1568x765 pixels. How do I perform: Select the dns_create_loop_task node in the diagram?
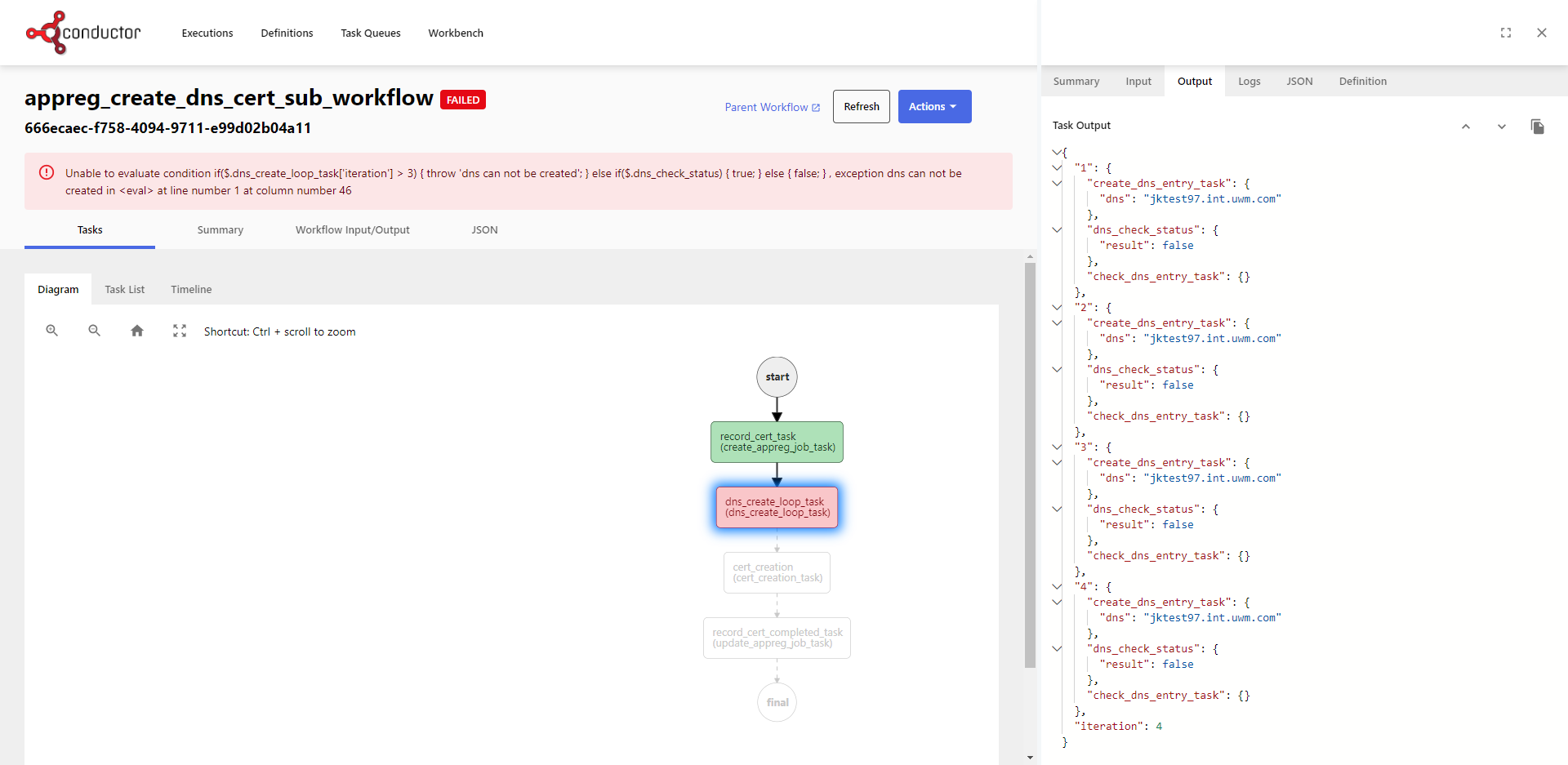[x=776, y=507]
